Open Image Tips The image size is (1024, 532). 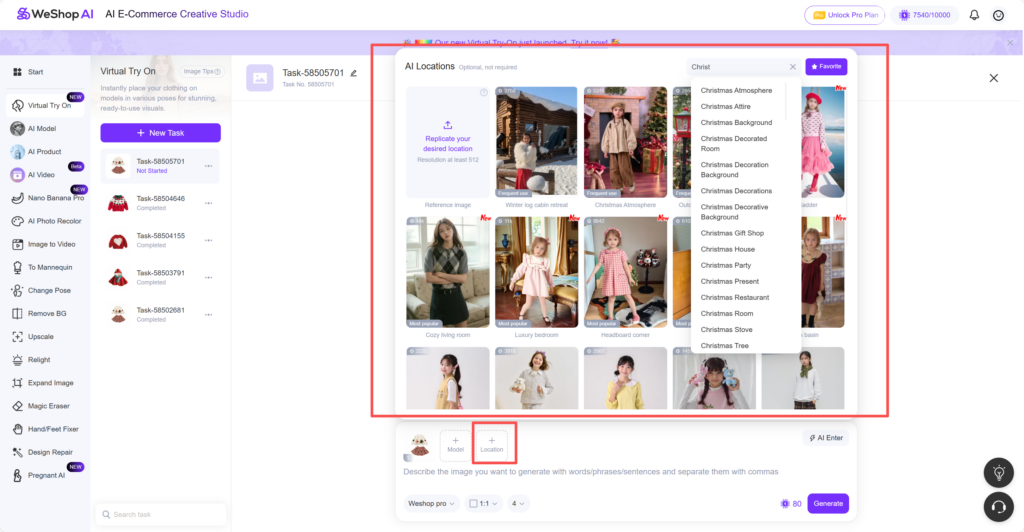coord(202,72)
